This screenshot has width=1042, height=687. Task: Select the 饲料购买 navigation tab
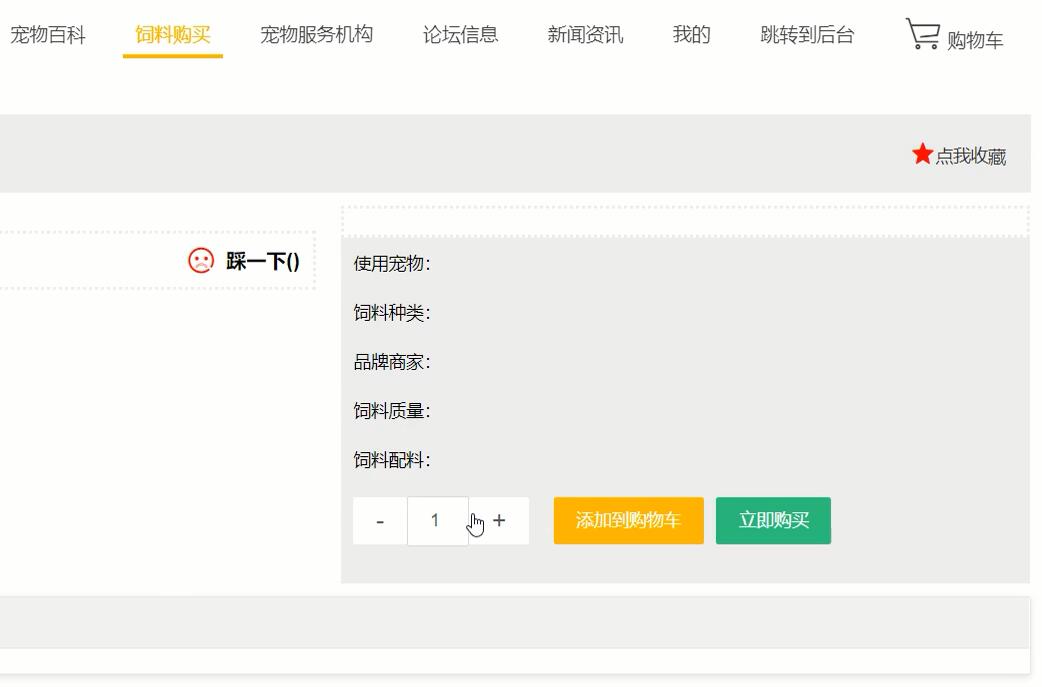172,35
